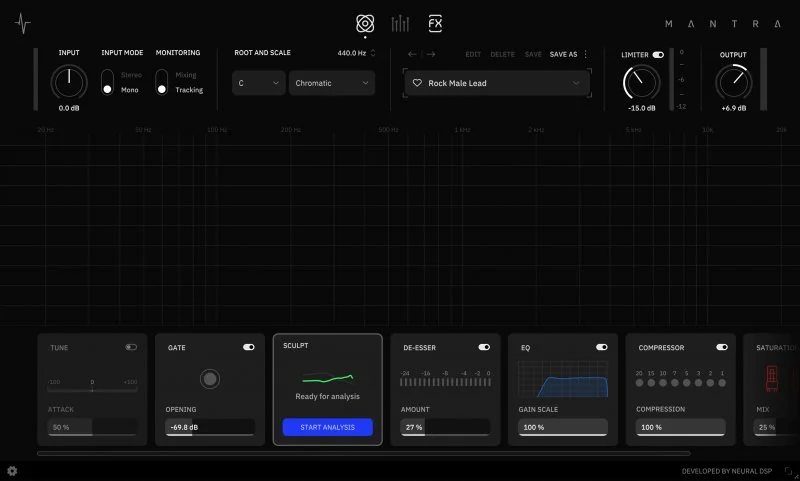Click Developed by Neural DSP text
Viewport: 800px width, 481px height.
point(727,471)
